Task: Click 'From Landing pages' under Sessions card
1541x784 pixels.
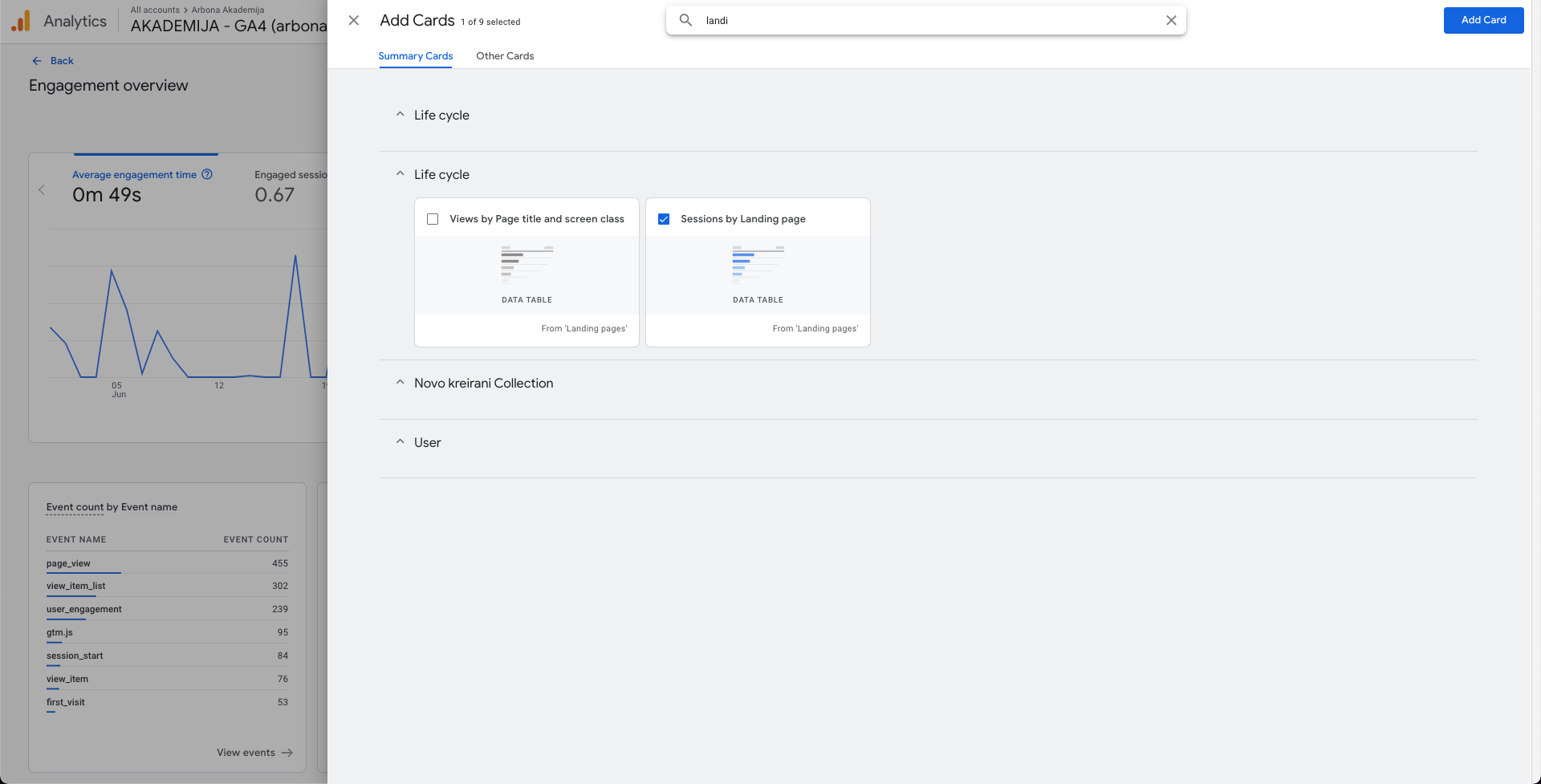Action: [x=815, y=329]
